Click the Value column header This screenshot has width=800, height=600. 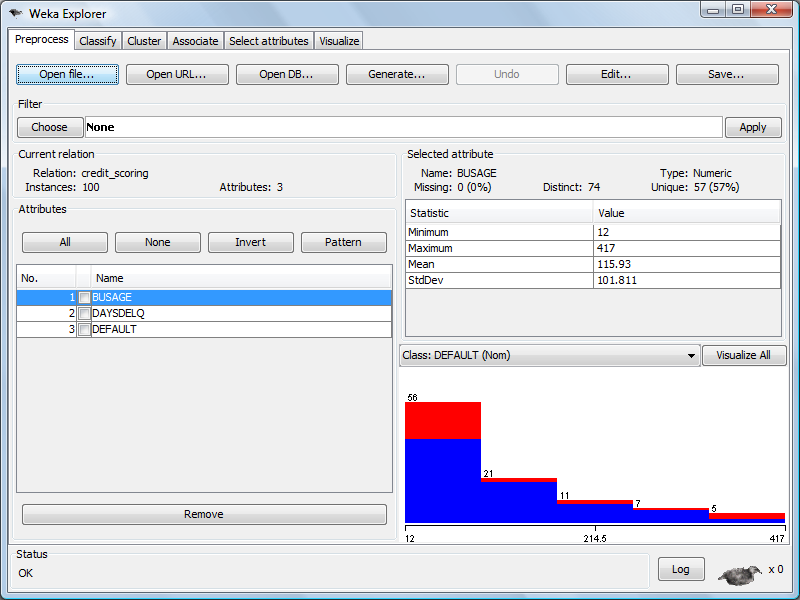[687, 213]
